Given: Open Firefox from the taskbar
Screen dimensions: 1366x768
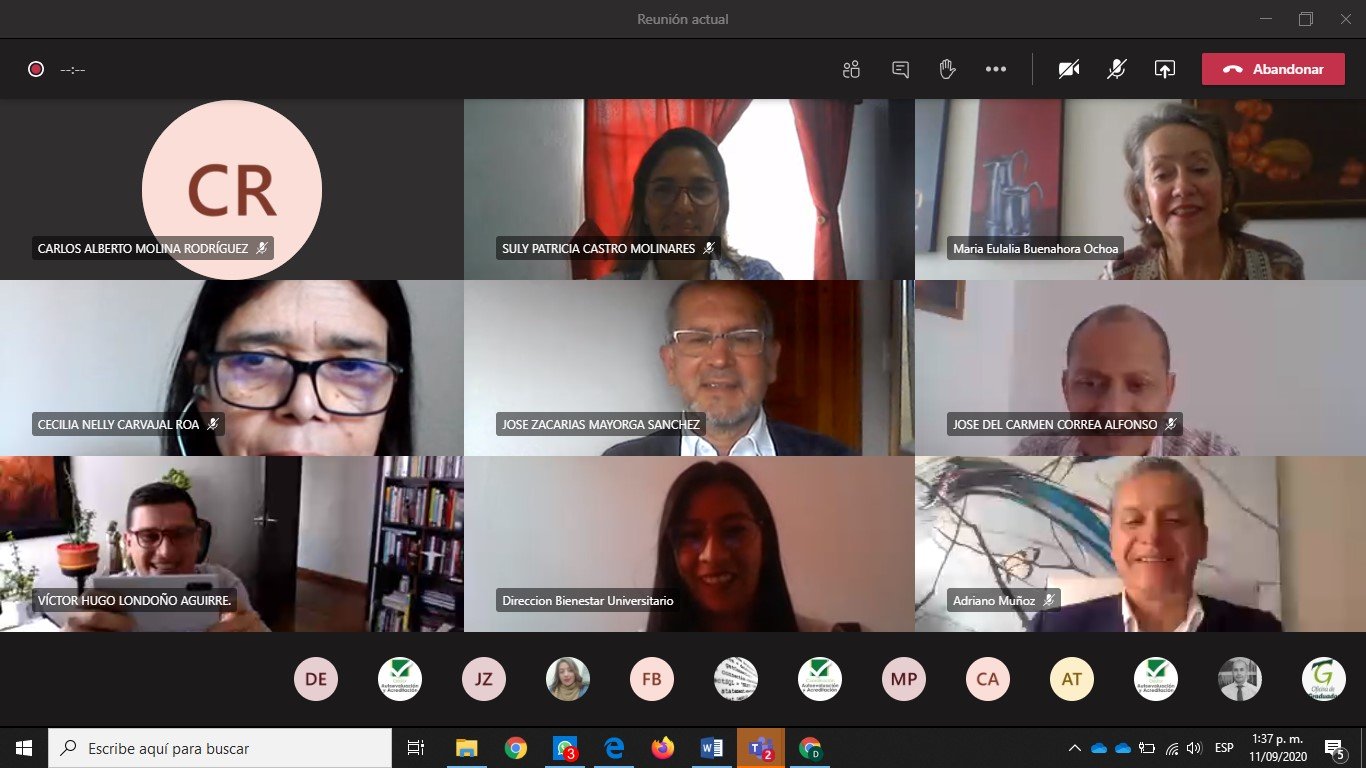Looking at the screenshot, I should [x=662, y=748].
